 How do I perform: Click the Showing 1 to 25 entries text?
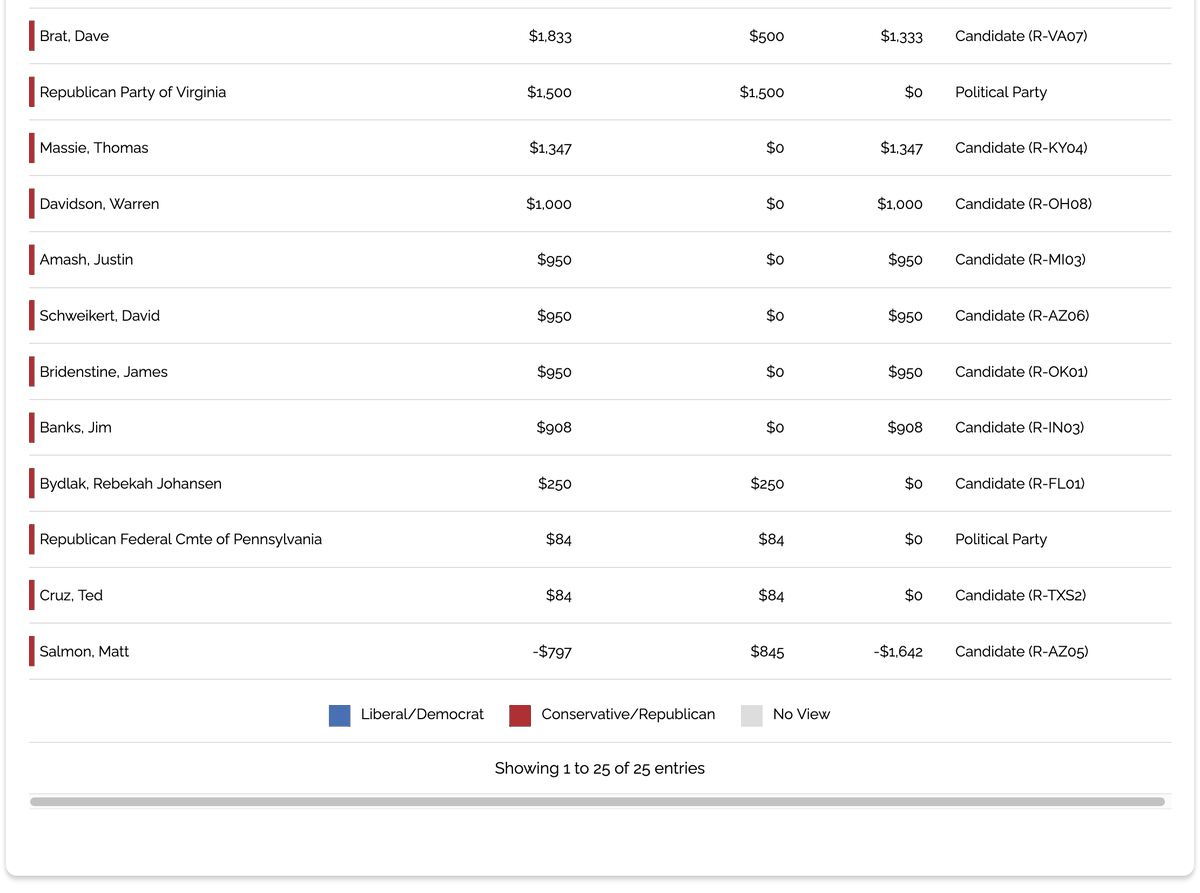600,769
